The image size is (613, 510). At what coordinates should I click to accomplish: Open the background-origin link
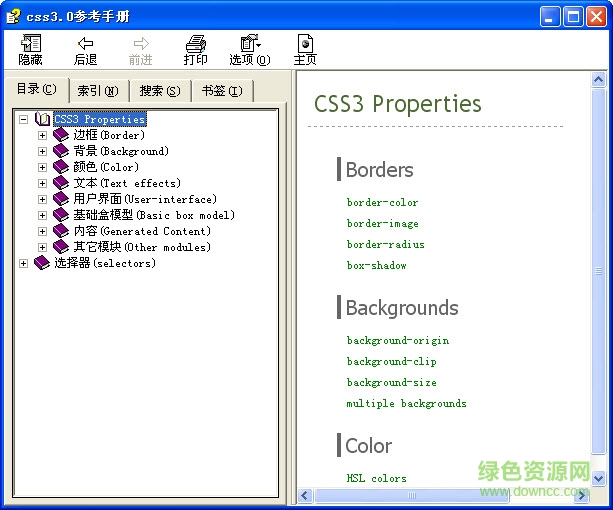(x=398, y=340)
